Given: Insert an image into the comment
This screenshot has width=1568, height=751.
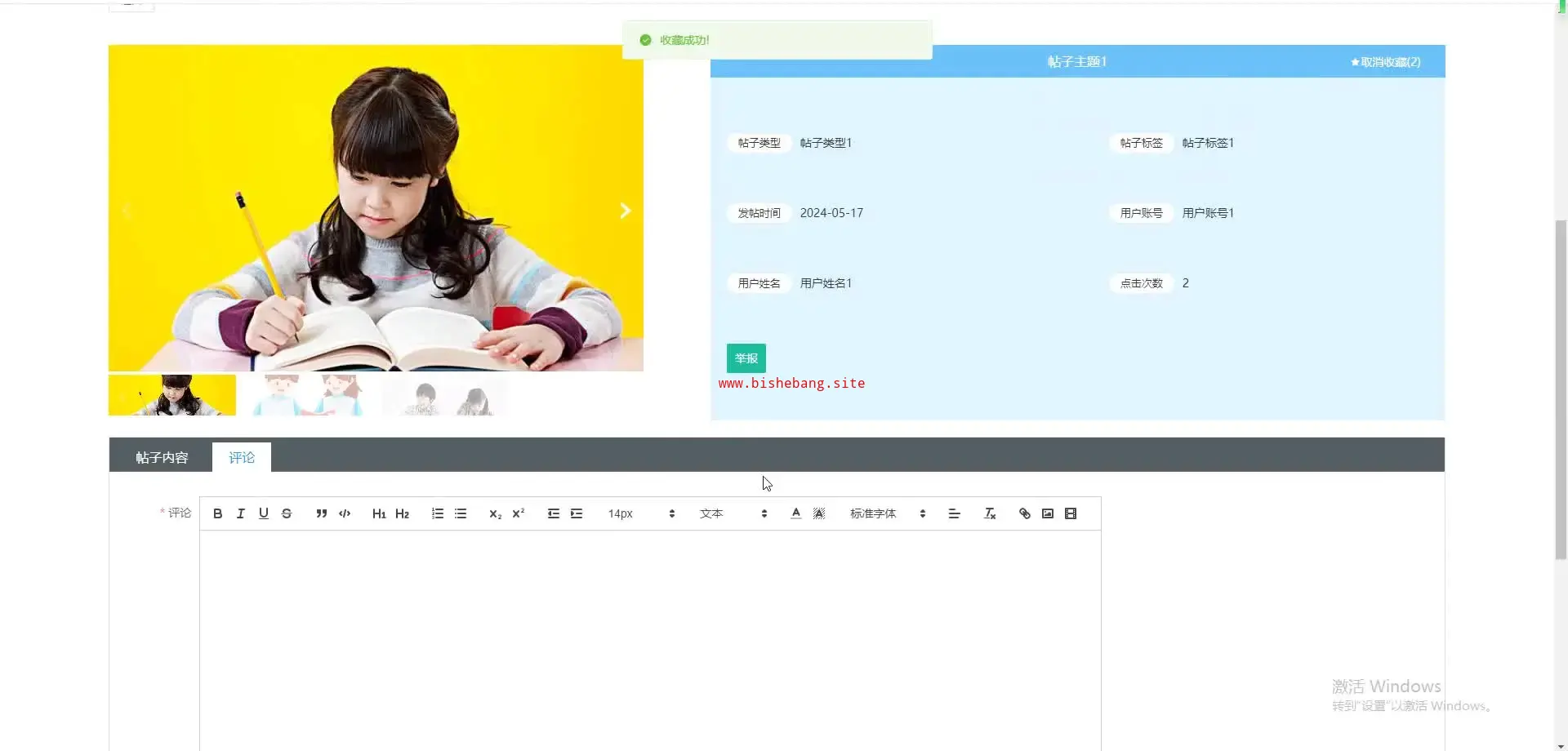Looking at the screenshot, I should [x=1048, y=513].
